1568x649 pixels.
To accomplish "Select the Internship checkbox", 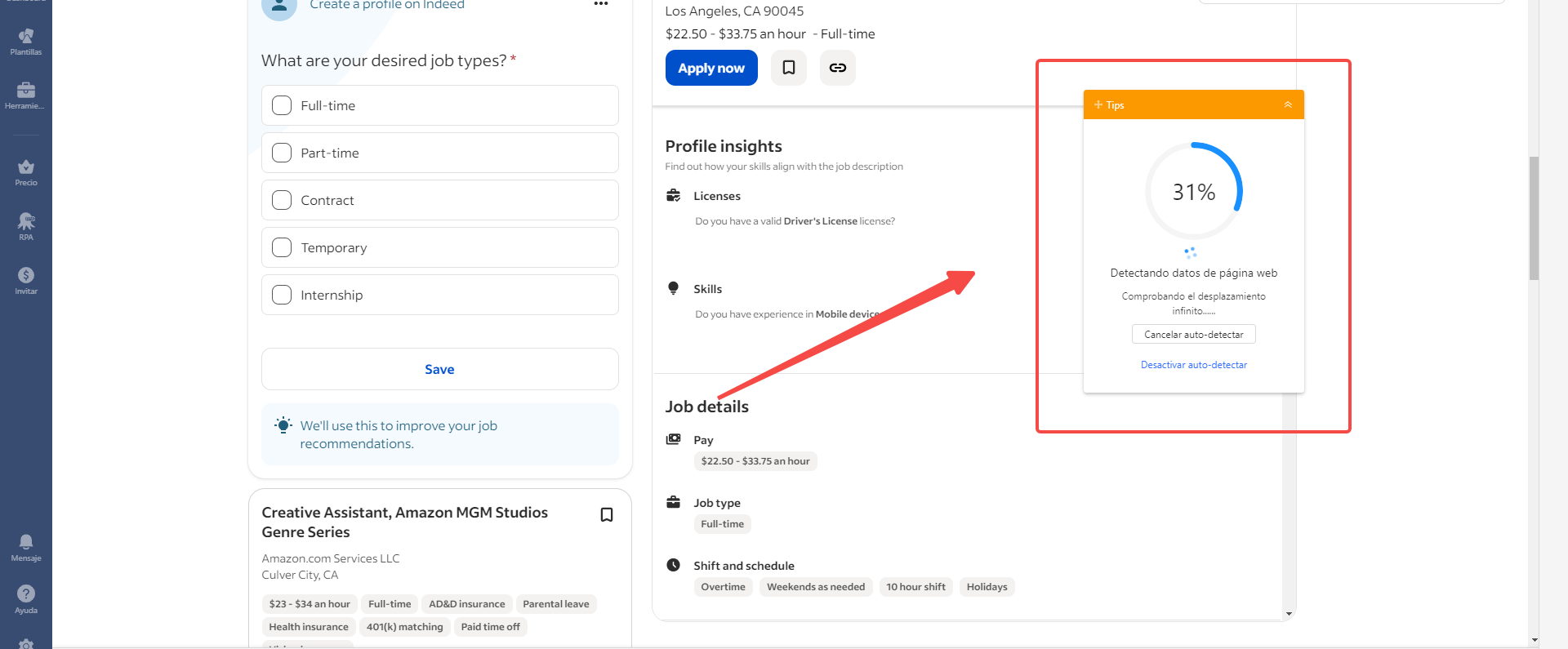I will 282,295.
